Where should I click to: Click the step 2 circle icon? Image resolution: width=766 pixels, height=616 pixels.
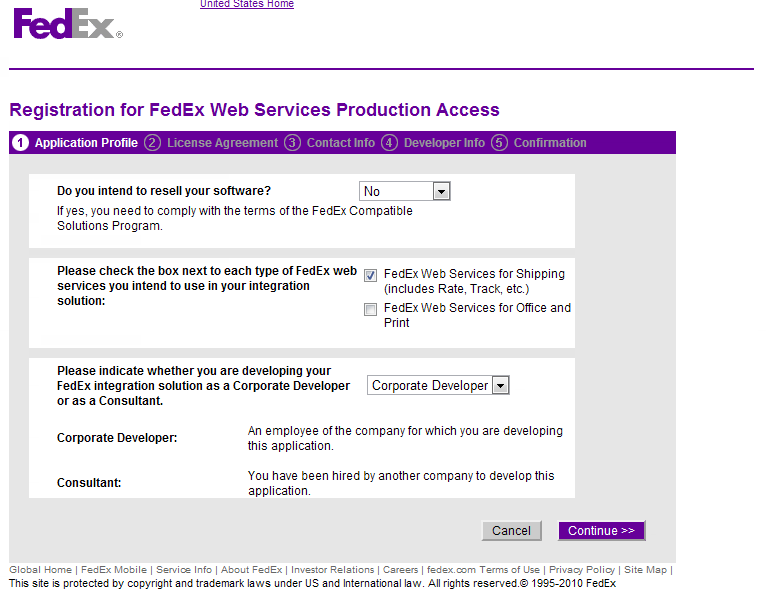pos(152,143)
